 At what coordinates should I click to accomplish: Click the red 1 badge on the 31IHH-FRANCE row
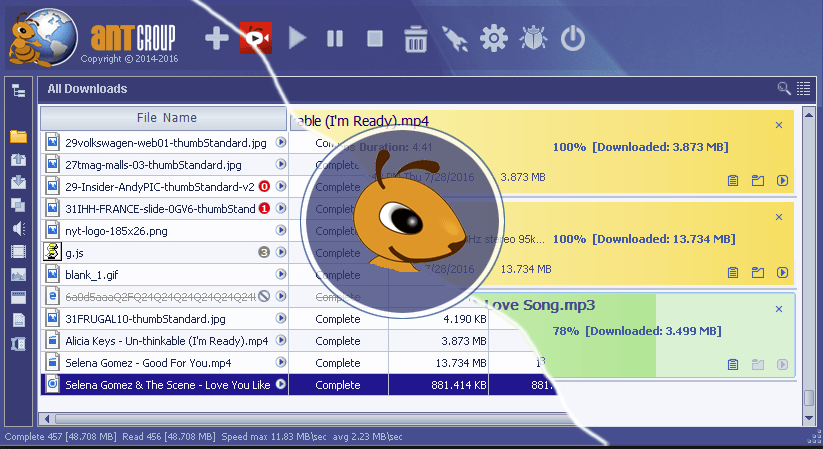pyautogui.click(x=265, y=208)
